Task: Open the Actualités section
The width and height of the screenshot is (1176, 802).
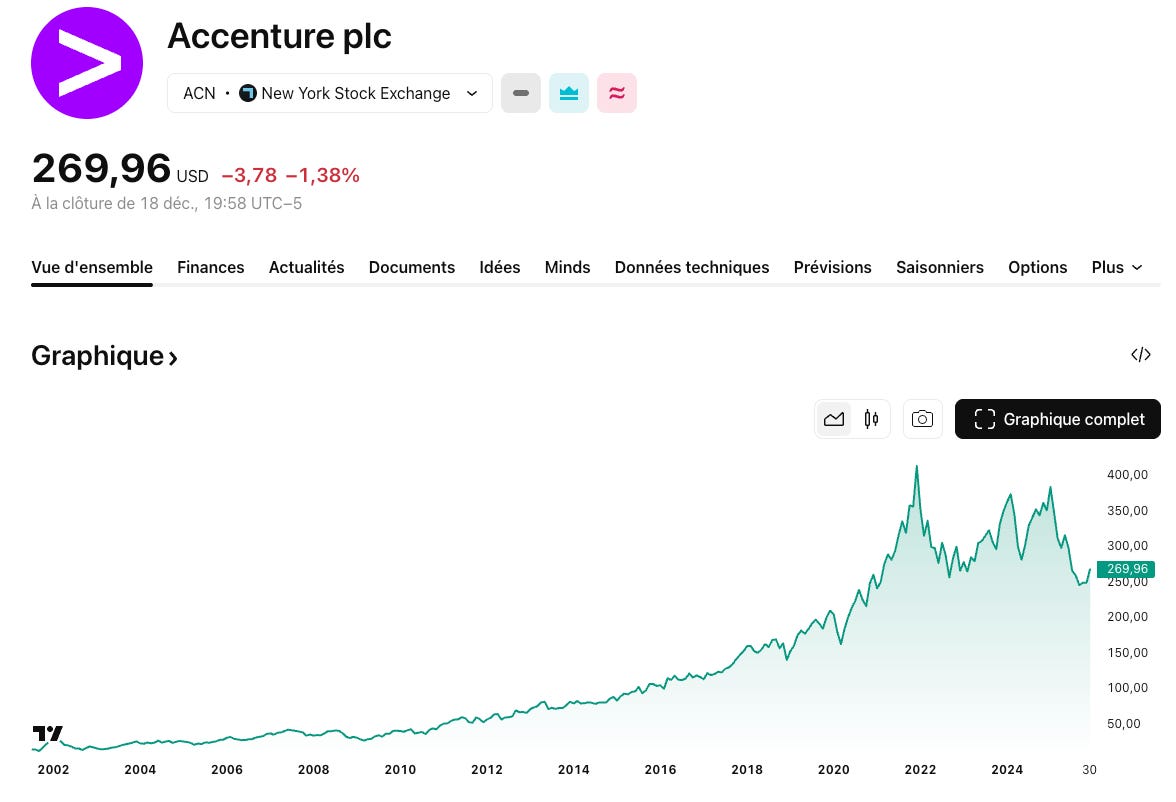Action: [306, 267]
